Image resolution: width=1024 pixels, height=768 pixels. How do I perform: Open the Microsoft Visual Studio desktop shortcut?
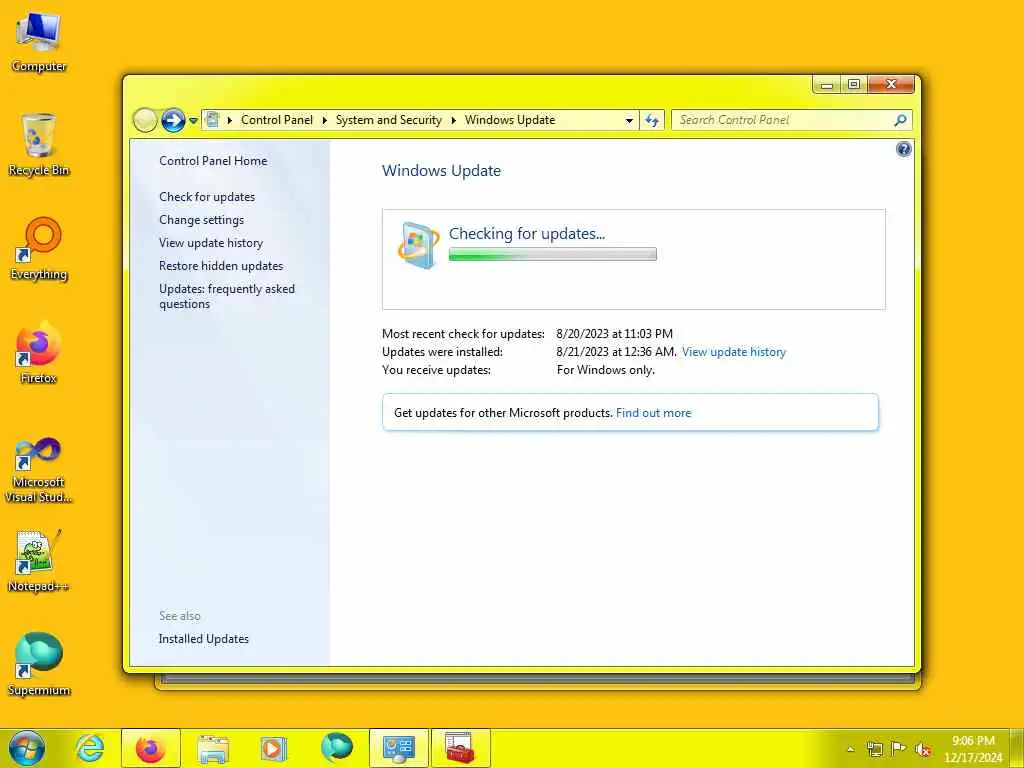[39, 470]
